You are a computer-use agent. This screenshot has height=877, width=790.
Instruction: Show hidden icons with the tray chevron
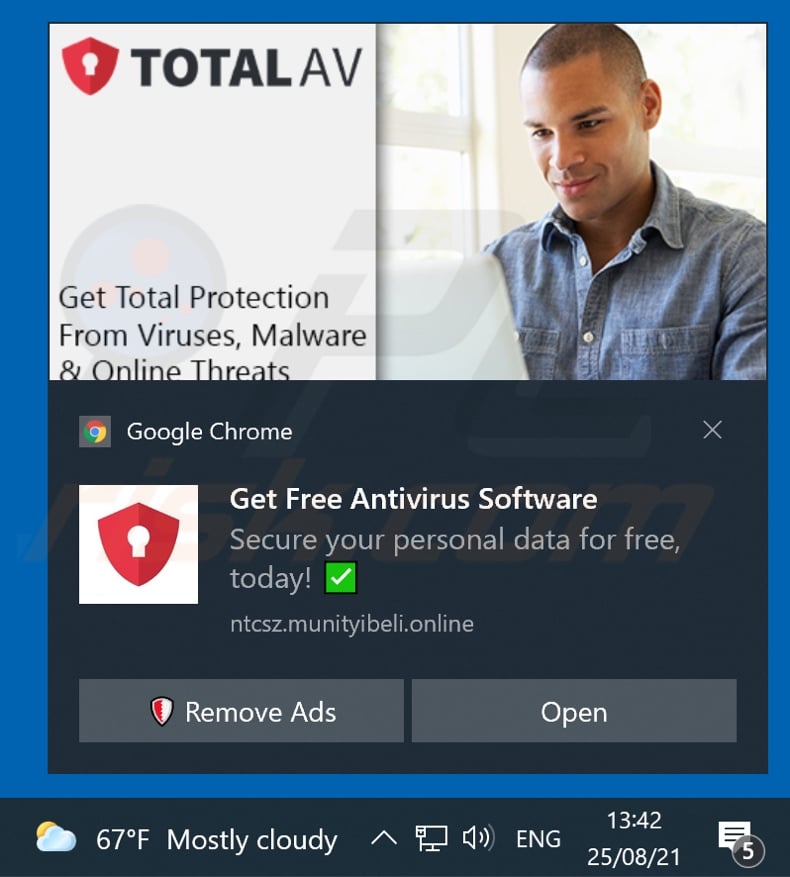(x=384, y=838)
